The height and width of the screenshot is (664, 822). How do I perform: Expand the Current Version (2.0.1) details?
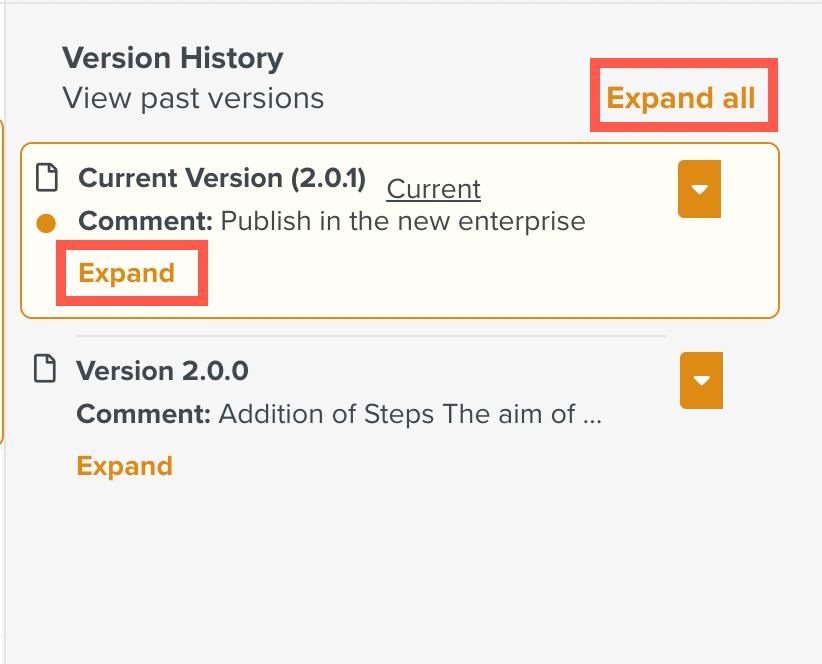(126, 273)
